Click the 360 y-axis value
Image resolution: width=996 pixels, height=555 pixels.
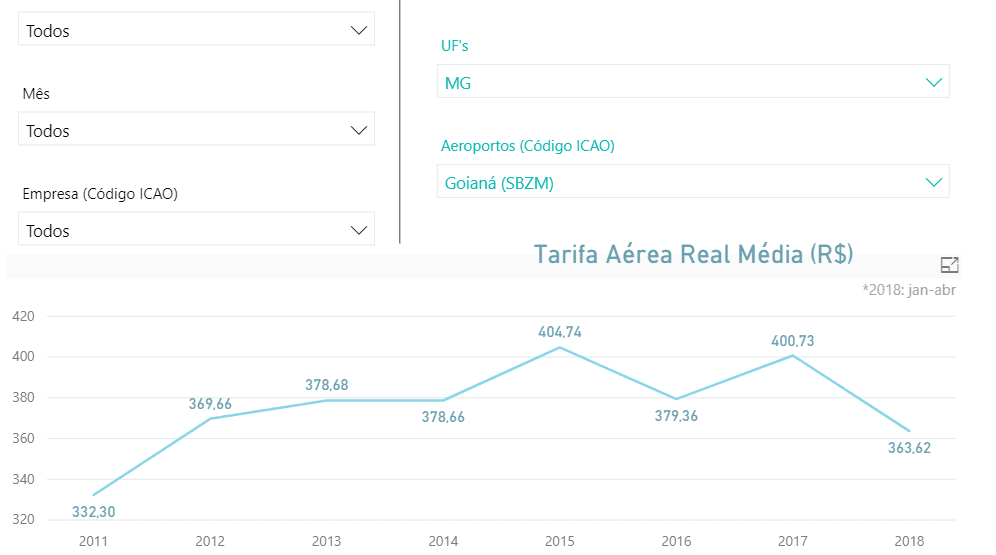24,438
